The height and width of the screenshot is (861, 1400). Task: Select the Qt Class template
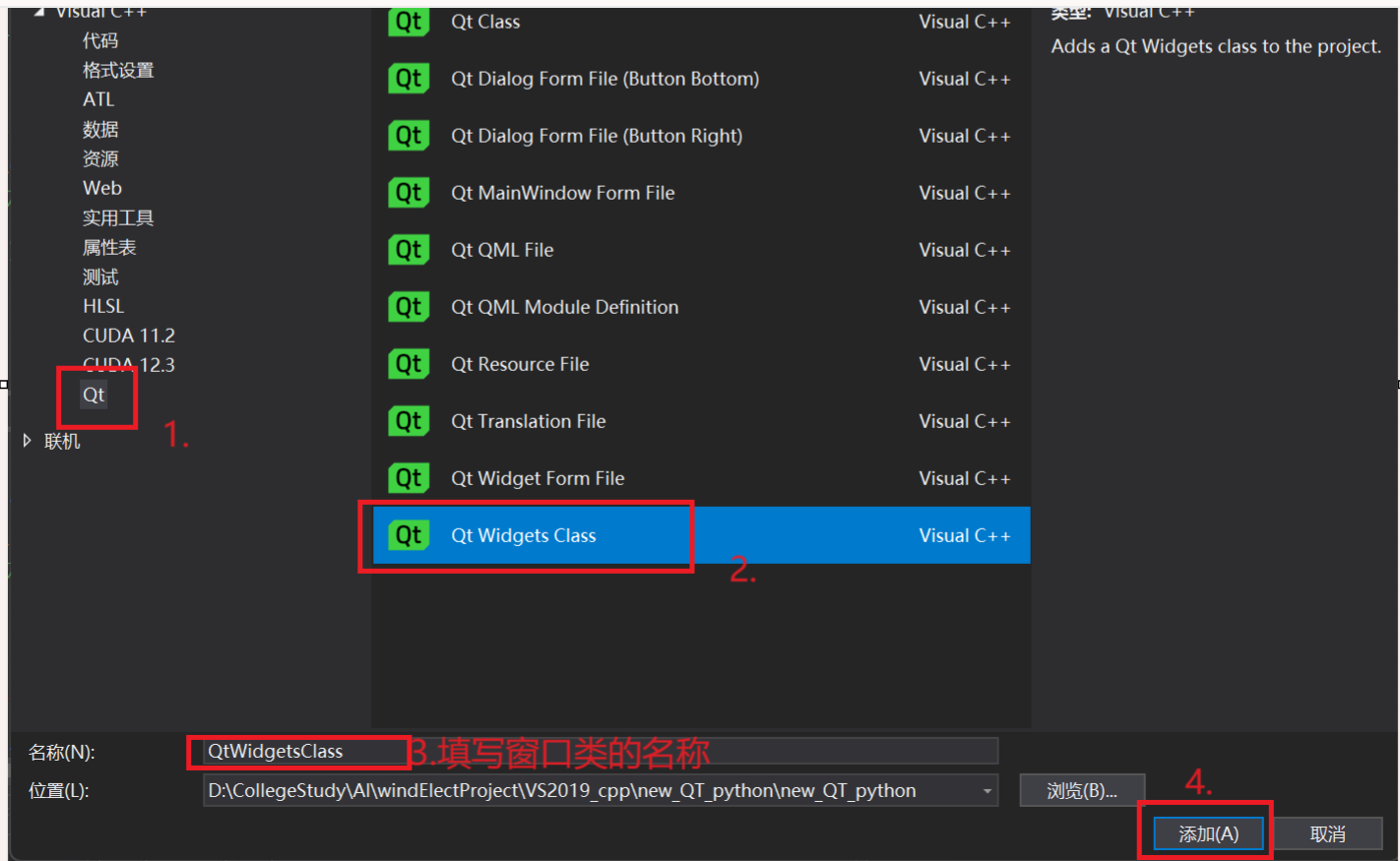(x=701, y=22)
